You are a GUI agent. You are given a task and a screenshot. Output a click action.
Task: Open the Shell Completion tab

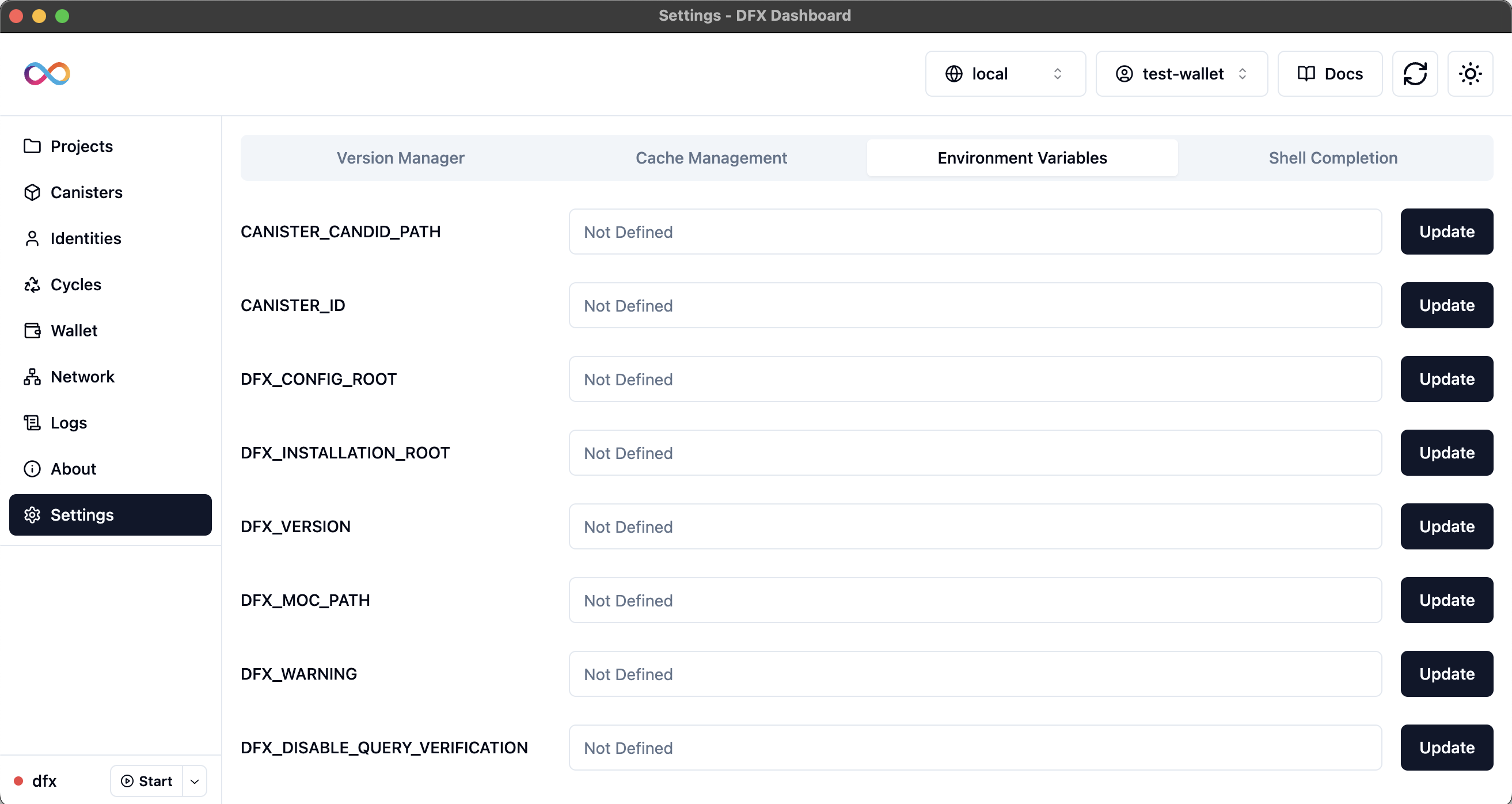pos(1333,157)
